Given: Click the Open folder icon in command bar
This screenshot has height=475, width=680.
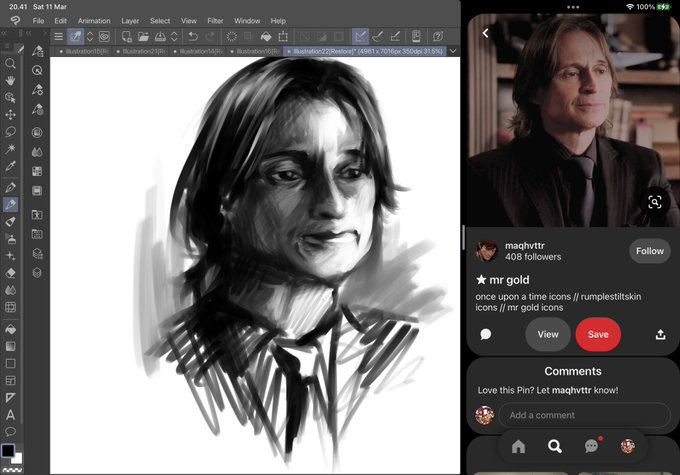Looking at the screenshot, I should [x=143, y=36].
